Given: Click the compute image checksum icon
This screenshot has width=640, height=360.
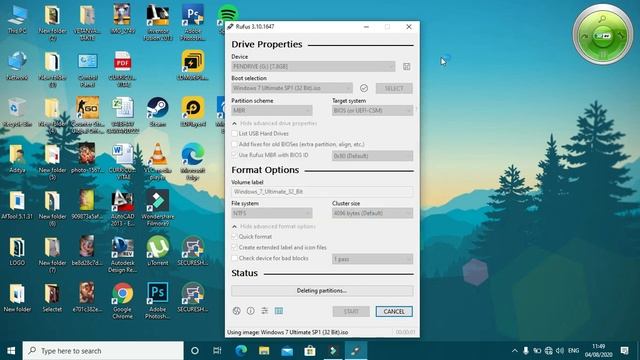Looking at the screenshot, I should click(x=364, y=88).
